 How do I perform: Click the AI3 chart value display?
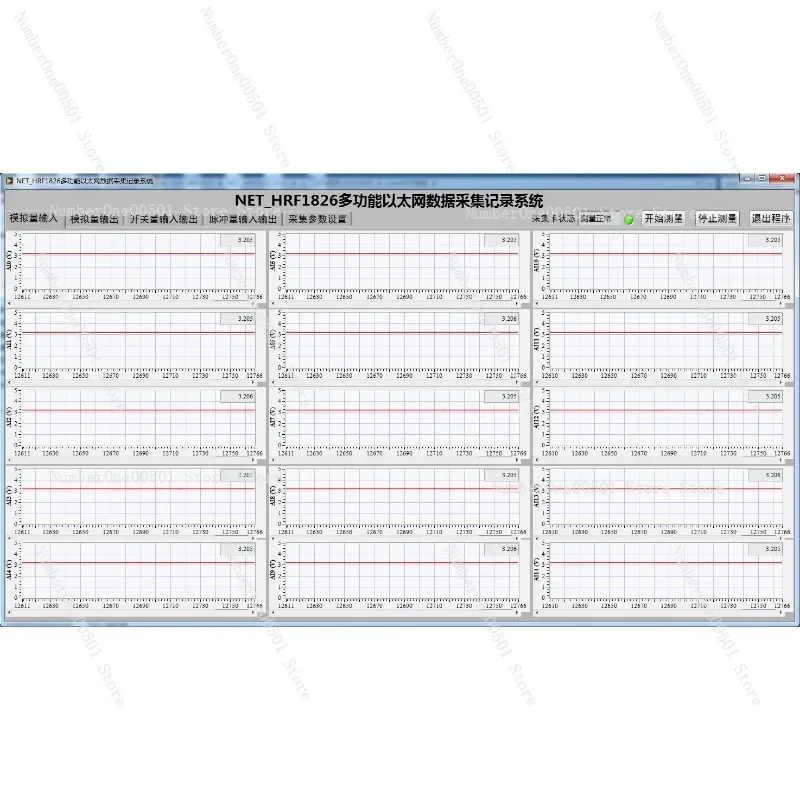pyautogui.click(x=237, y=475)
